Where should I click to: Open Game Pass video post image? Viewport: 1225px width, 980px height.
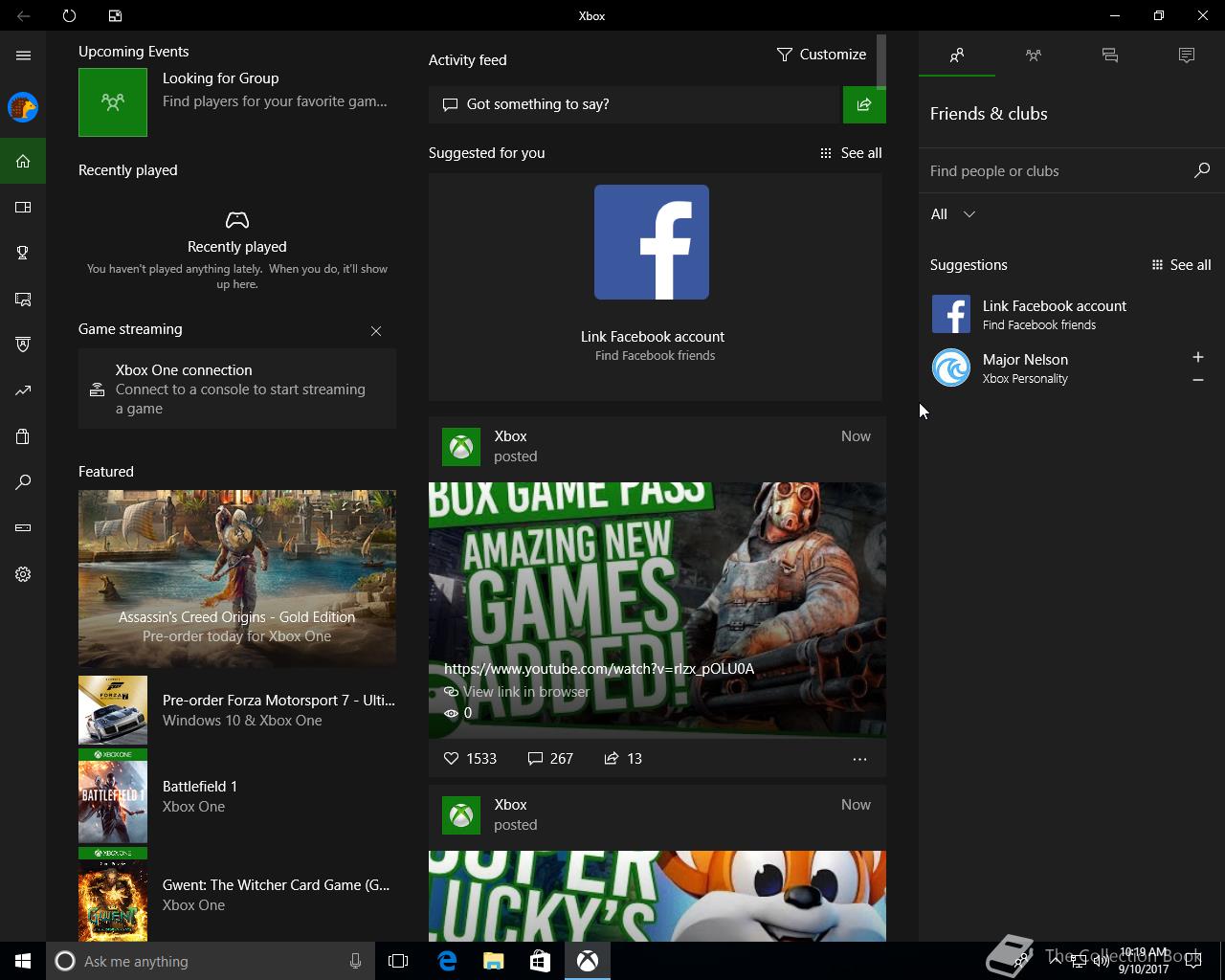tap(657, 611)
